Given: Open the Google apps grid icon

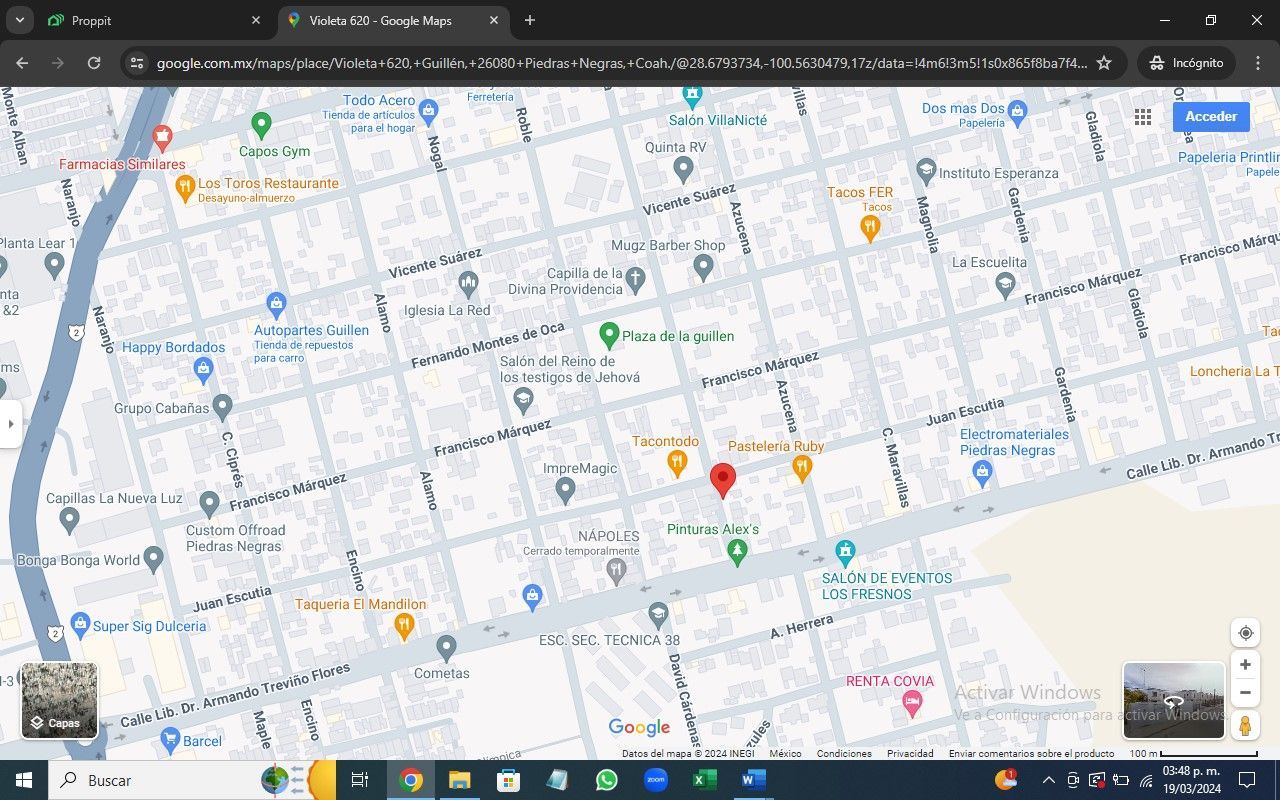Looking at the screenshot, I should click(1143, 117).
